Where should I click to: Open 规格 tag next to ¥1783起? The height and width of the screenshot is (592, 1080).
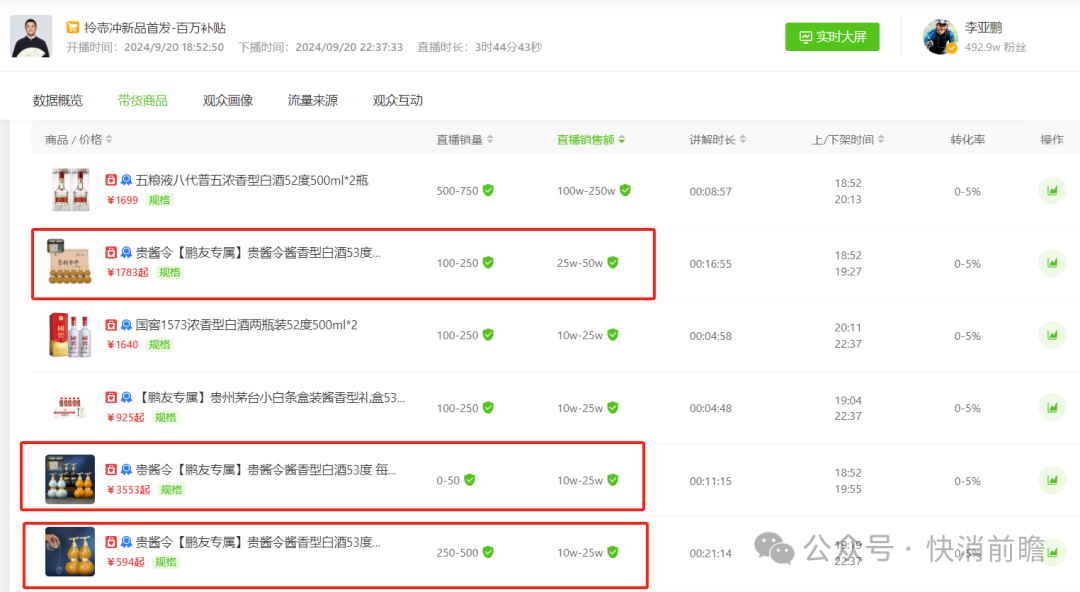(x=169, y=272)
